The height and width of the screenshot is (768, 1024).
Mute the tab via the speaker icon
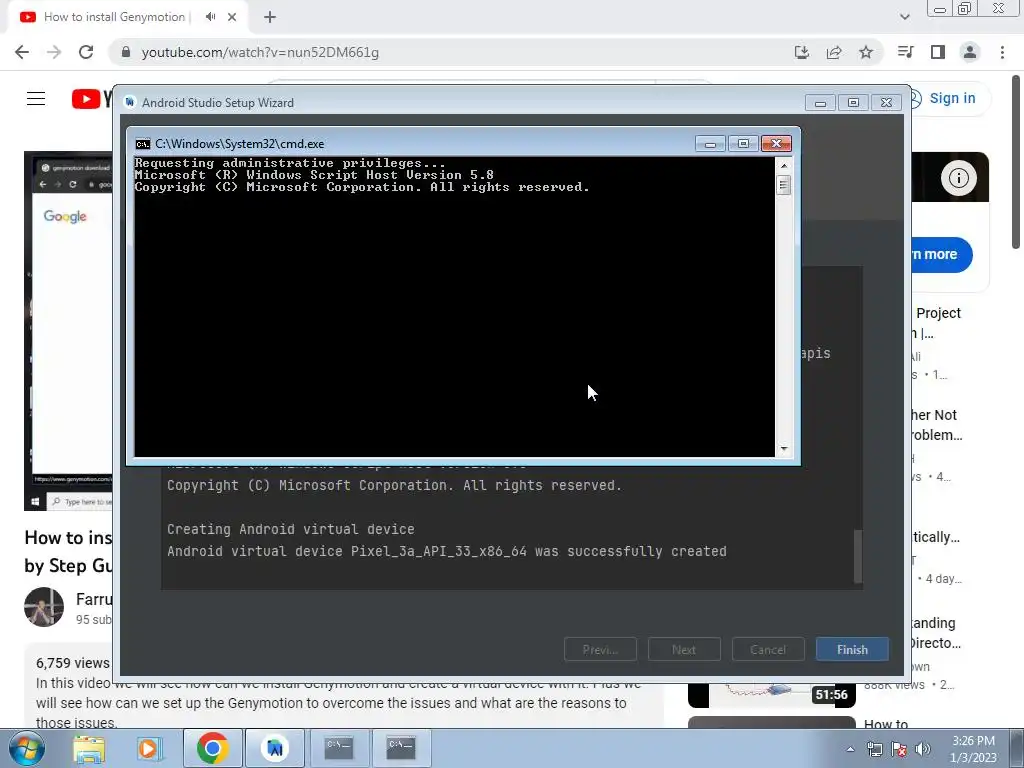(x=210, y=17)
